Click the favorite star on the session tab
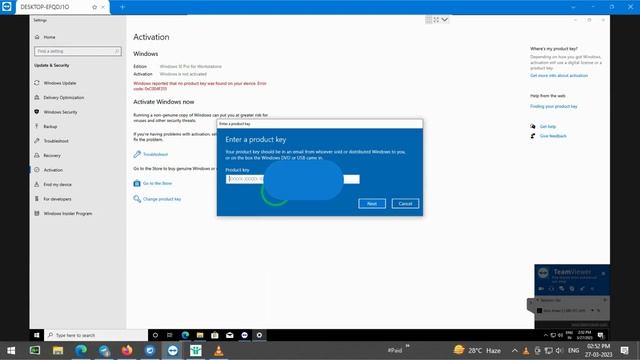The image size is (640, 360). tap(95, 7)
